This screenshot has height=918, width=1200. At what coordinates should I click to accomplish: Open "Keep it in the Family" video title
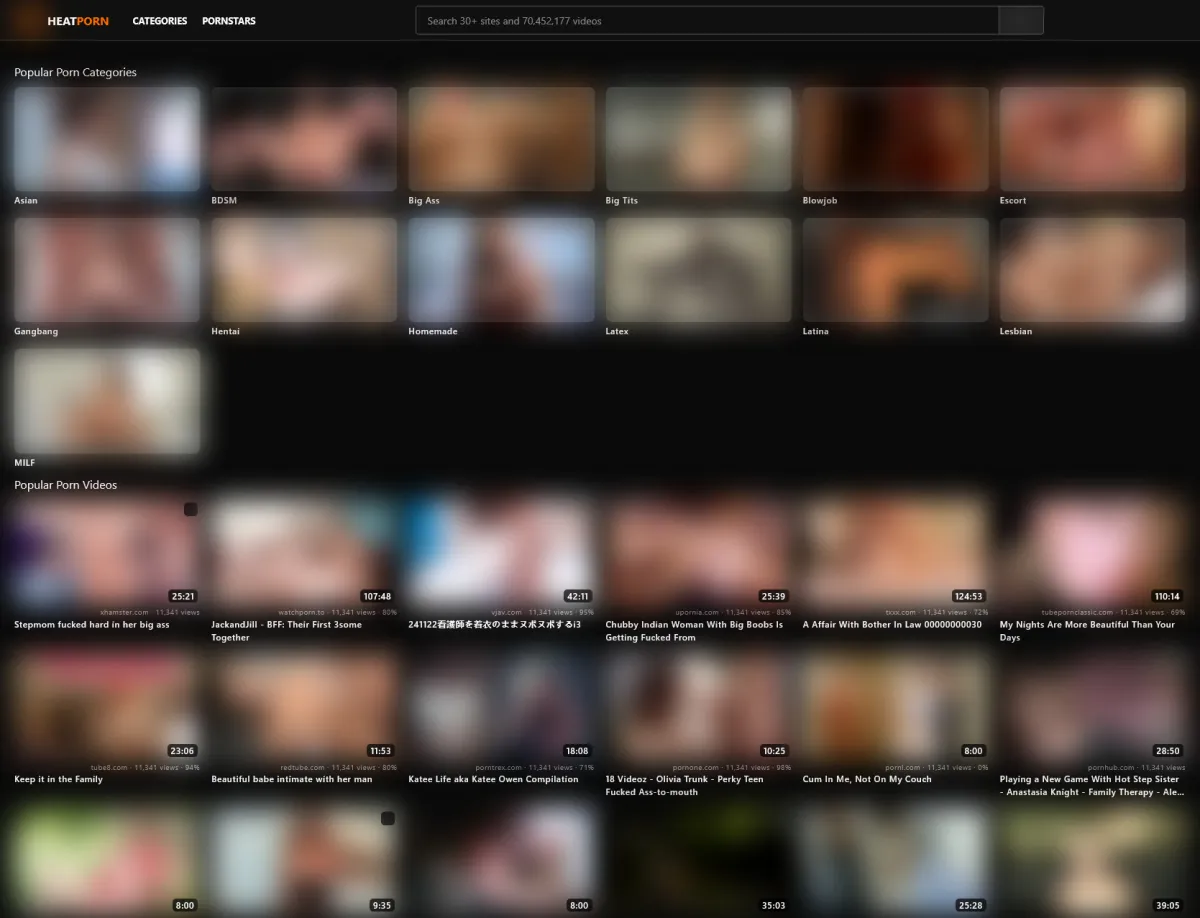click(x=58, y=780)
